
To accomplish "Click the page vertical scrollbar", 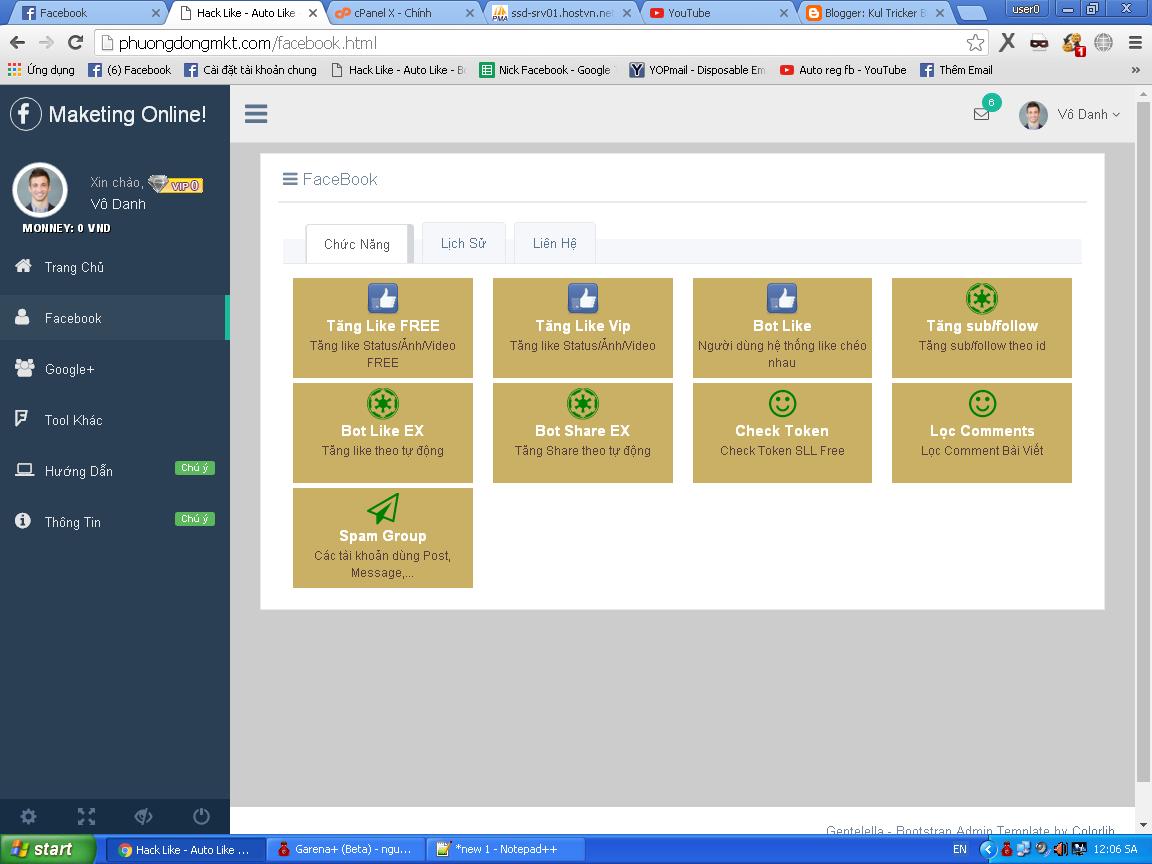I will click(1142, 441).
